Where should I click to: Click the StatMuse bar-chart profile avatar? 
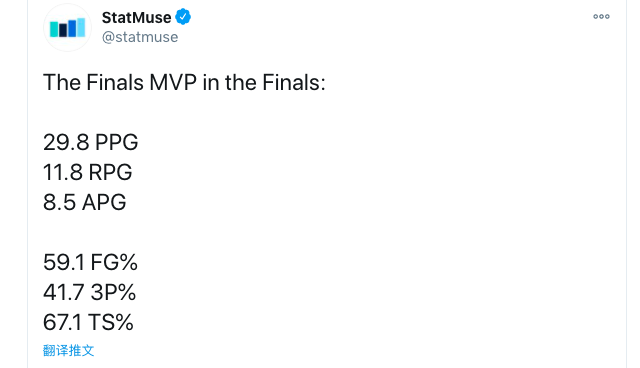point(67,28)
